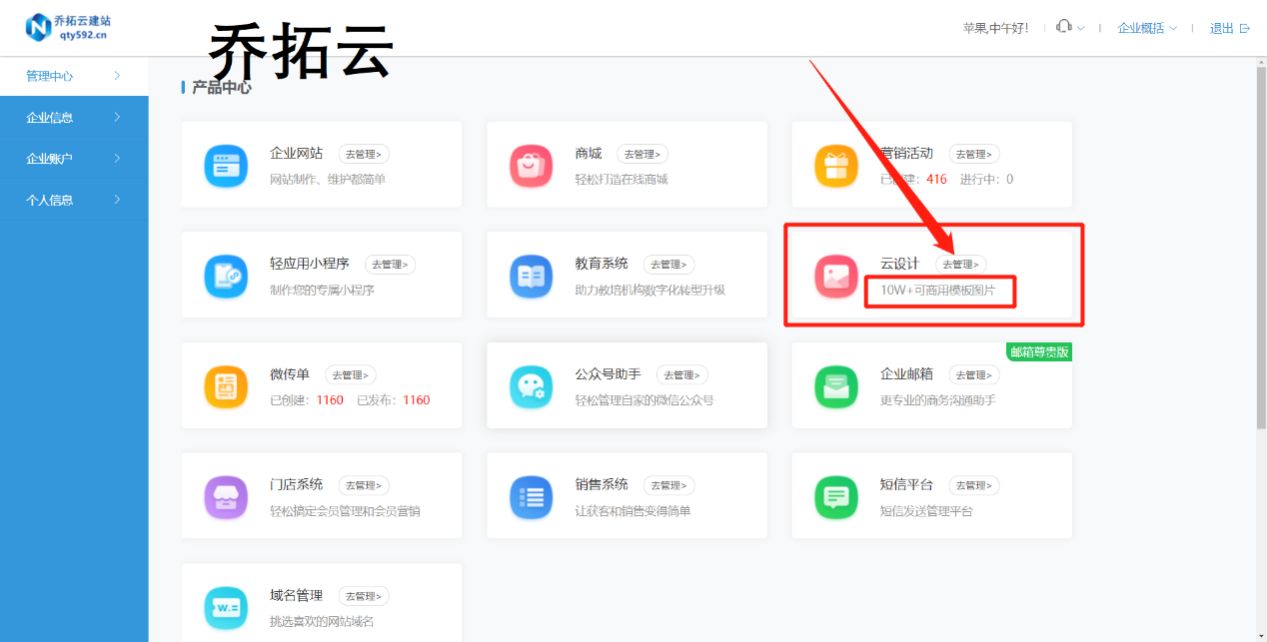The height and width of the screenshot is (642, 1267).
Task: Click 进行中: 0 in 营销活动 card
Action: pyautogui.click(x=986, y=179)
